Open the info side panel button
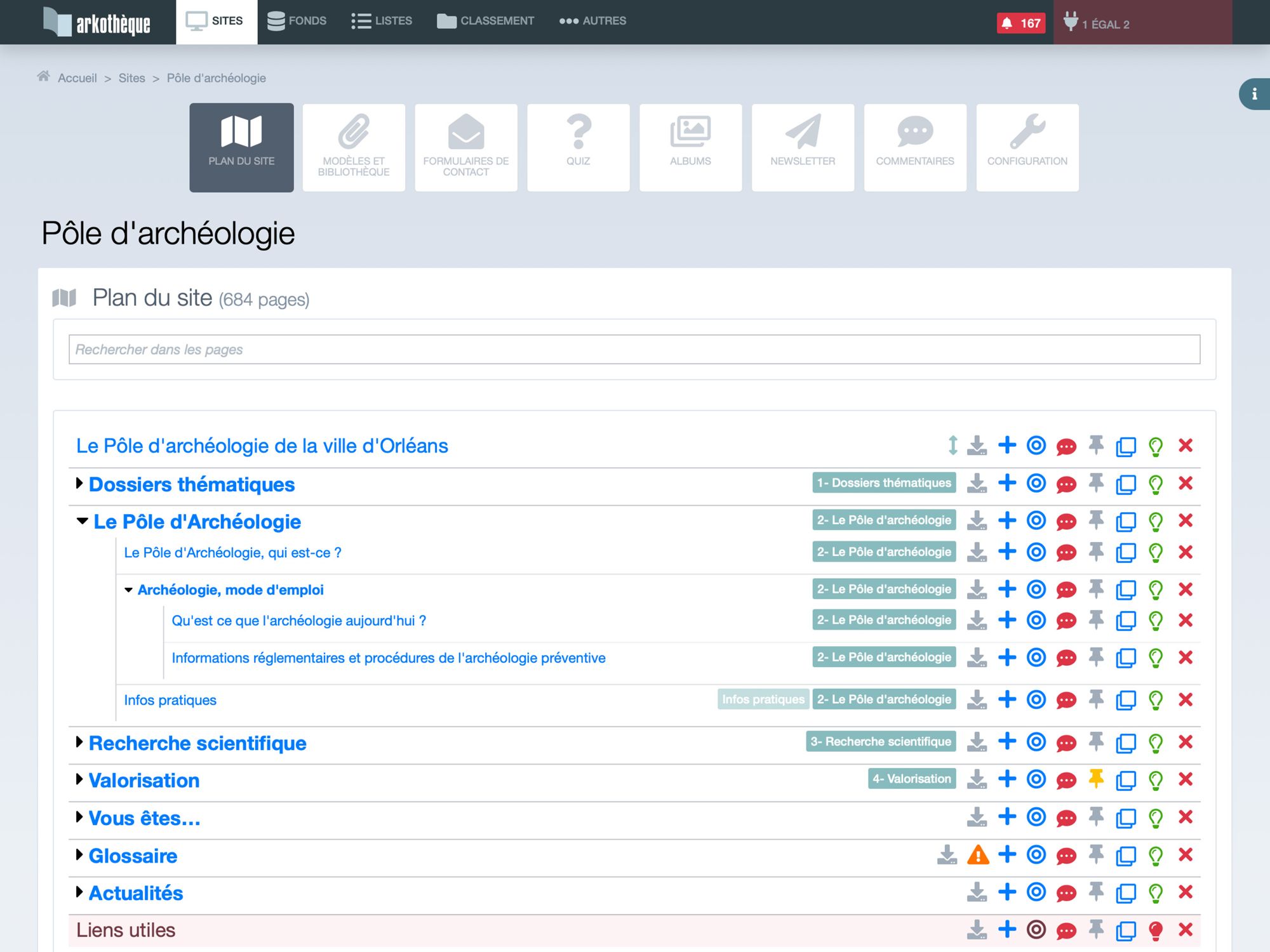The width and height of the screenshot is (1270, 952). click(x=1254, y=95)
